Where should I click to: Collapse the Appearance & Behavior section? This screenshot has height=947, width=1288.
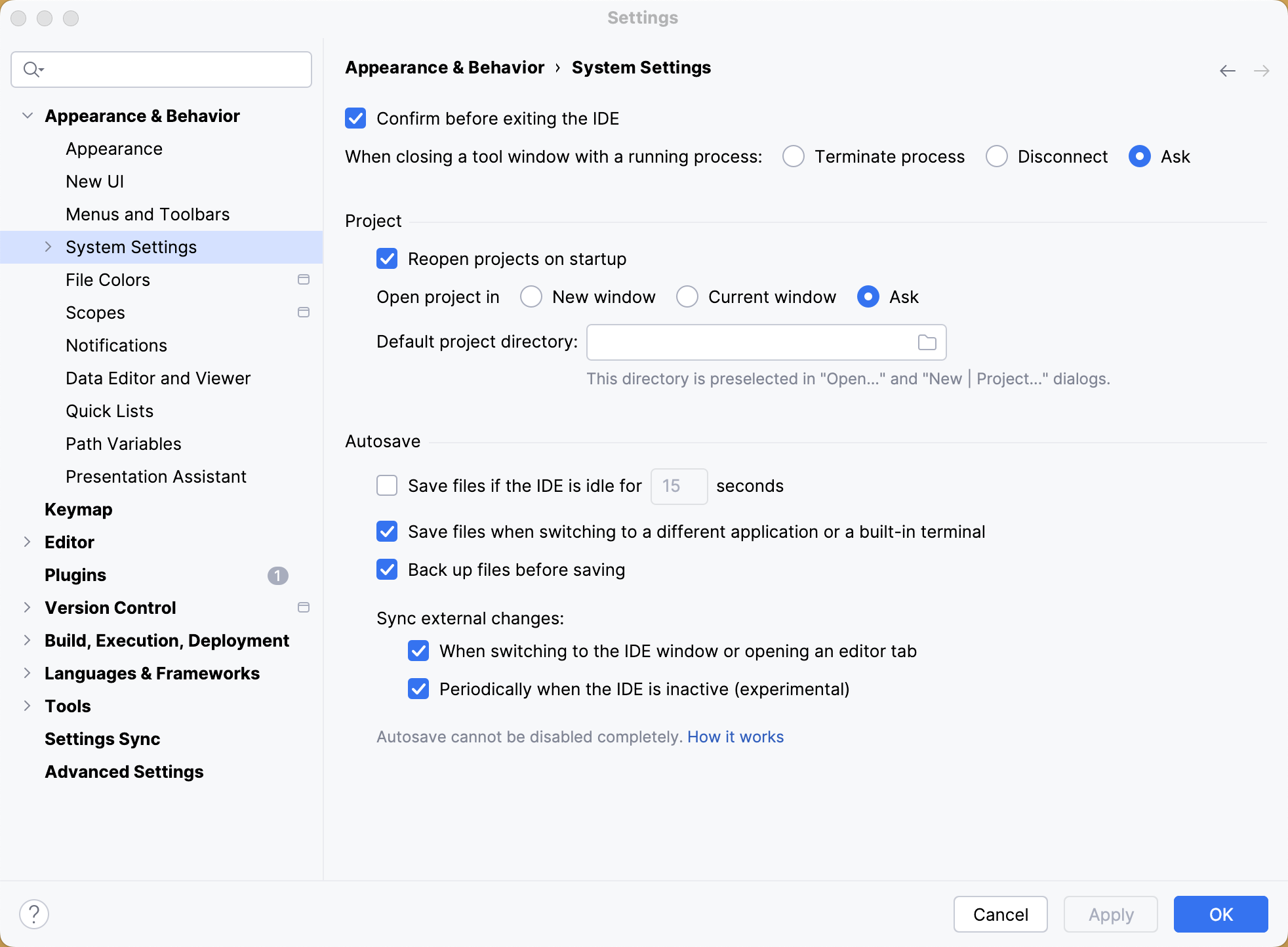point(27,115)
